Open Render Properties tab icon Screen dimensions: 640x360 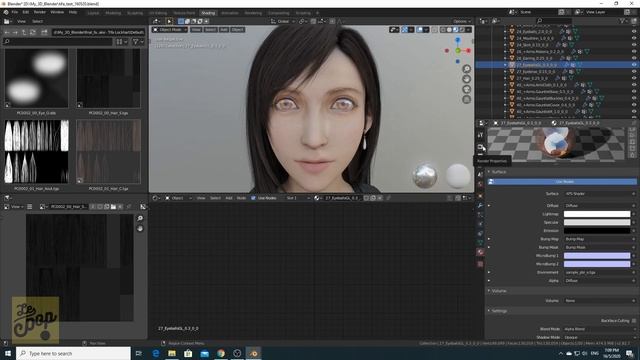(480, 147)
